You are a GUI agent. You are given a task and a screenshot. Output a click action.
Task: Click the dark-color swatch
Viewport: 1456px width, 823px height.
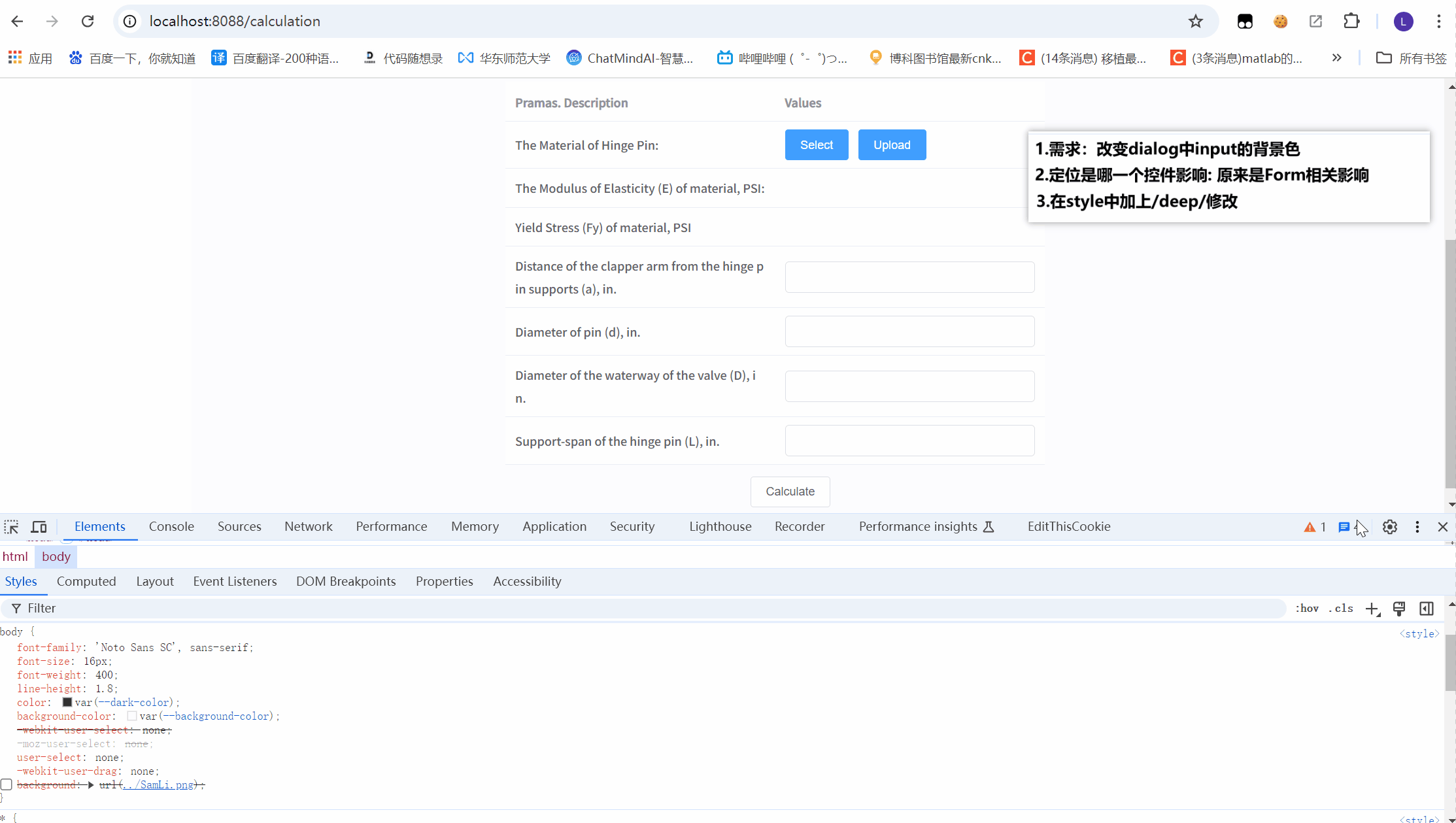coord(67,702)
